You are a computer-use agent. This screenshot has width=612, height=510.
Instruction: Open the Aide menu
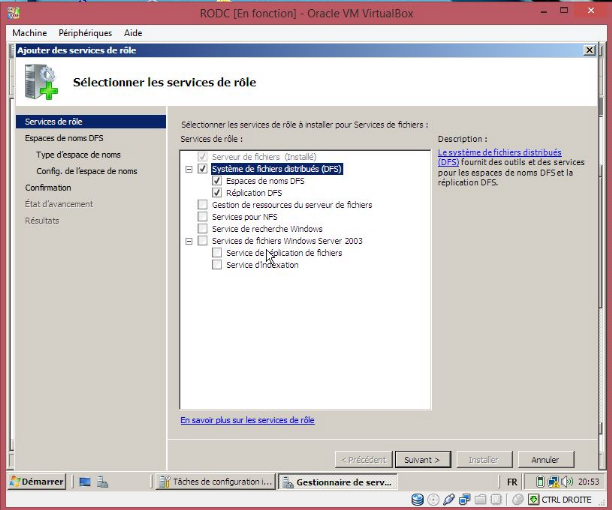click(x=133, y=33)
